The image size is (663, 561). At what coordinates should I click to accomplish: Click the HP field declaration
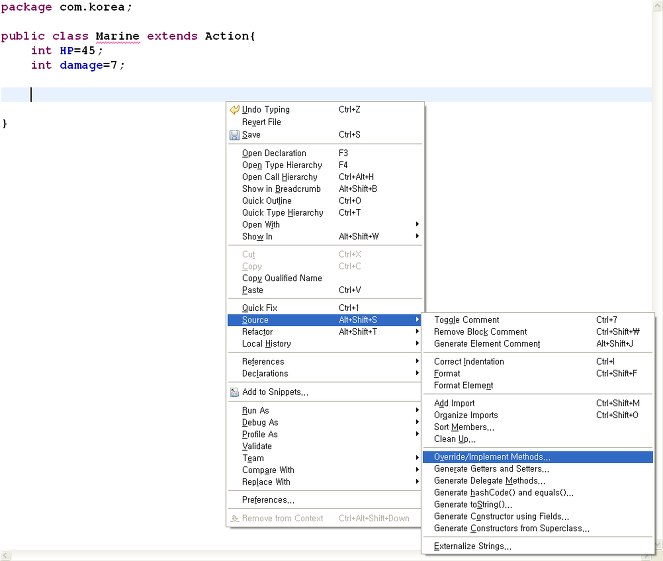[x=67, y=51]
